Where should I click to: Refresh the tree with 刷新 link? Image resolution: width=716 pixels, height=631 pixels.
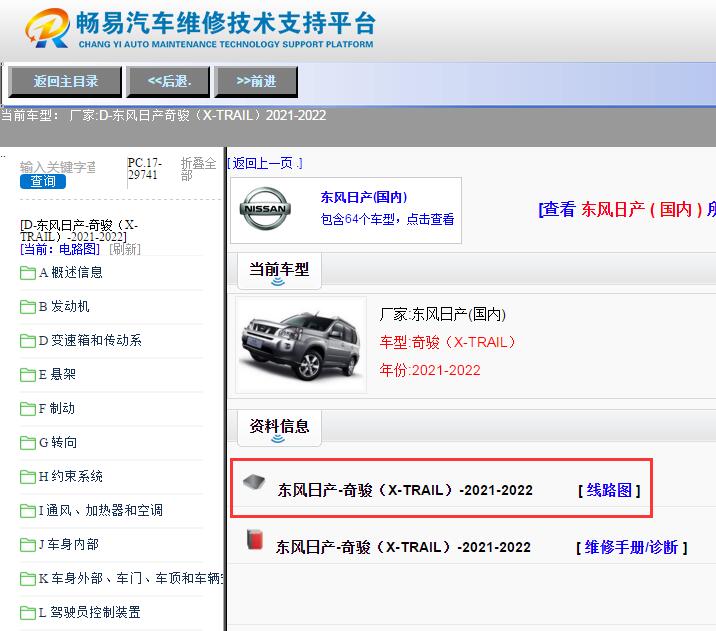pos(125,249)
